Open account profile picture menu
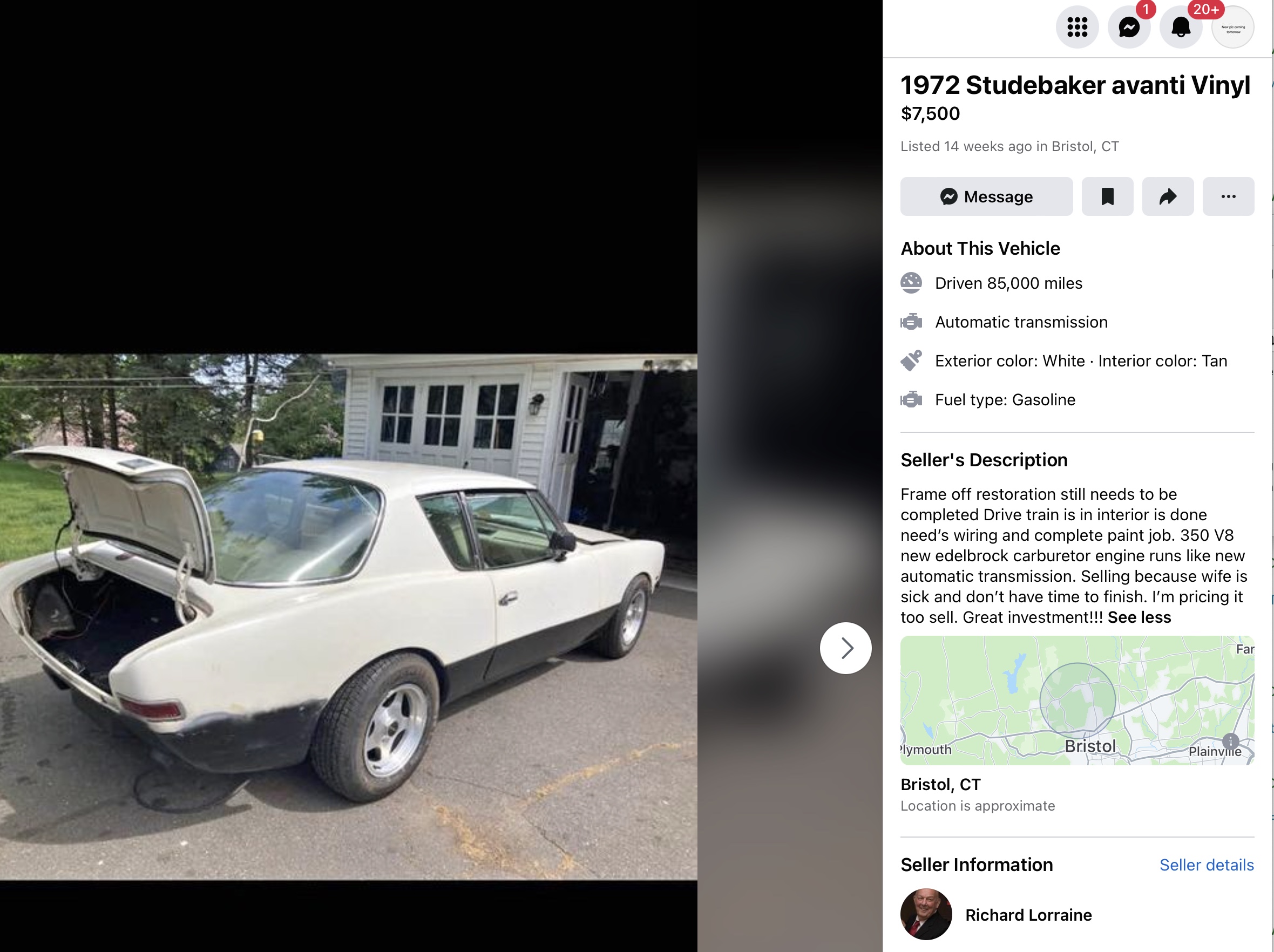This screenshot has width=1274, height=952. [x=1233, y=27]
